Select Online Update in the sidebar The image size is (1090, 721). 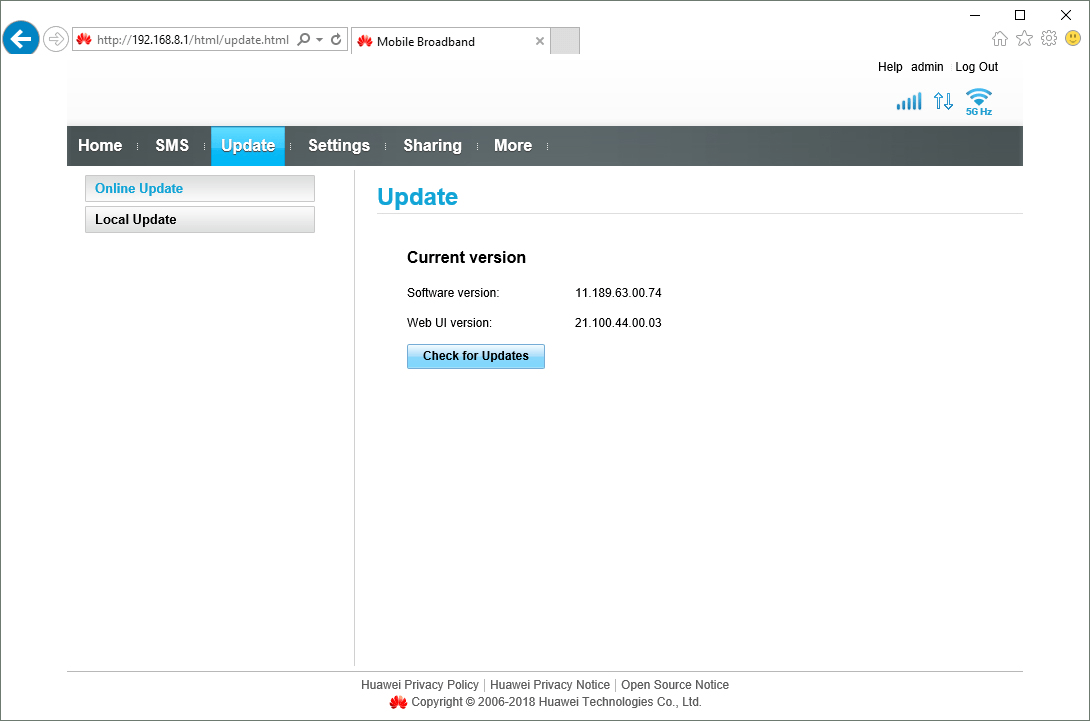[x=138, y=188]
